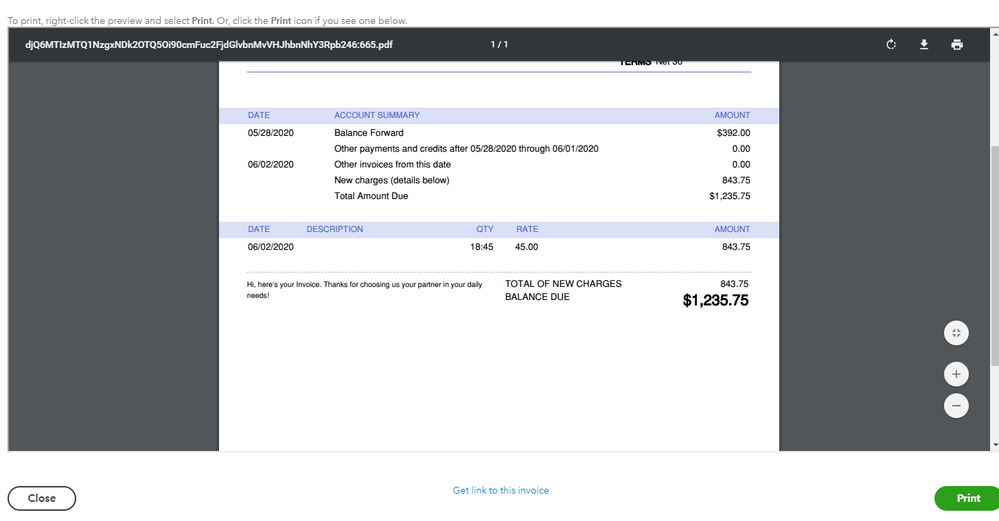The width and height of the screenshot is (999, 521).
Task: Download the invoice PDF
Action: (925, 45)
